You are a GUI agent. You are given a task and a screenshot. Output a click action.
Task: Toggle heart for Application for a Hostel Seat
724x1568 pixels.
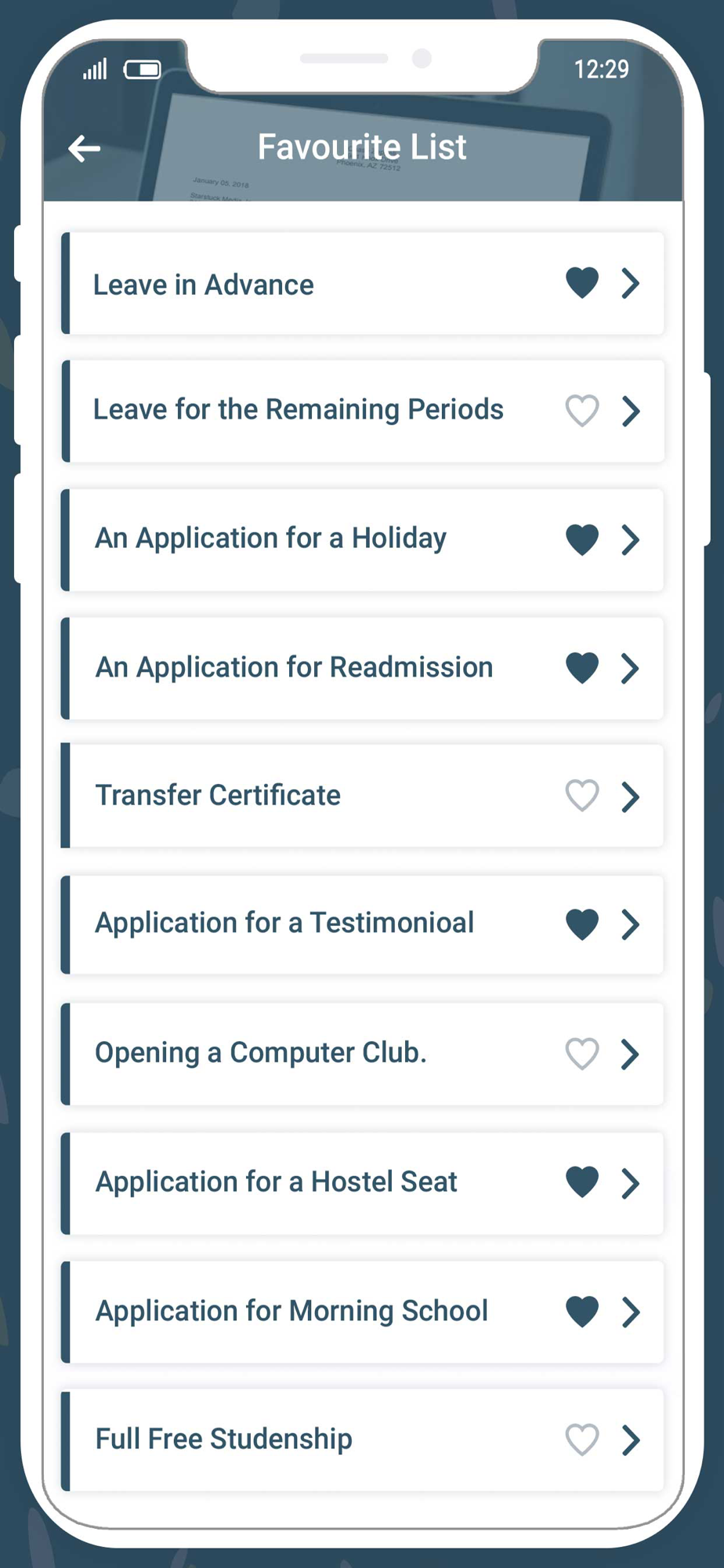(x=582, y=1182)
